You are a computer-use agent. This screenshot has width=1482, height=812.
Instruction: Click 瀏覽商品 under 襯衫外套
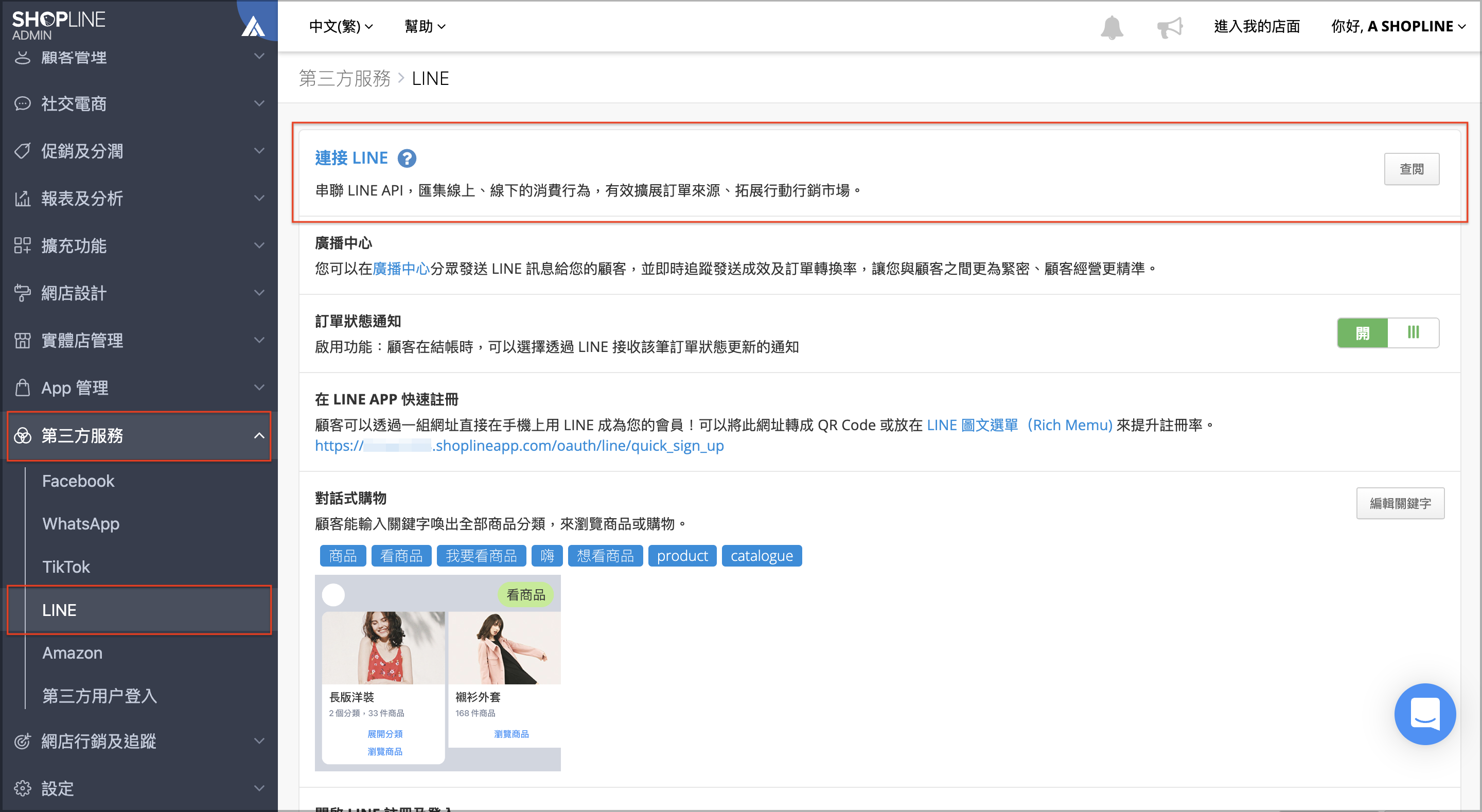tap(511, 734)
